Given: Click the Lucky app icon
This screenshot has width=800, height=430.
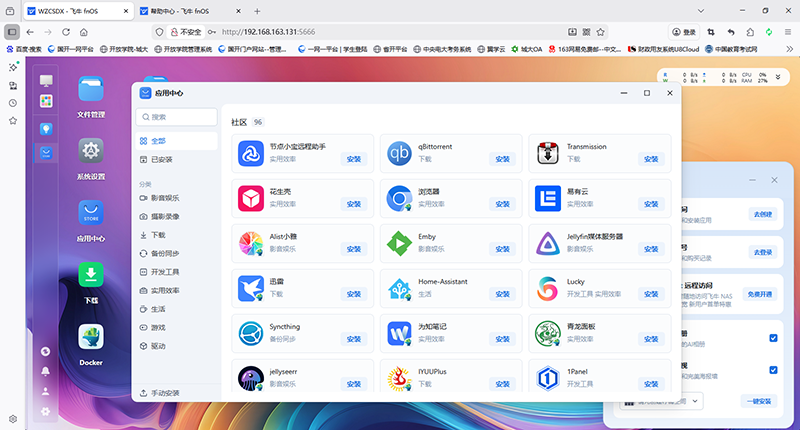Looking at the screenshot, I should click(547, 288).
